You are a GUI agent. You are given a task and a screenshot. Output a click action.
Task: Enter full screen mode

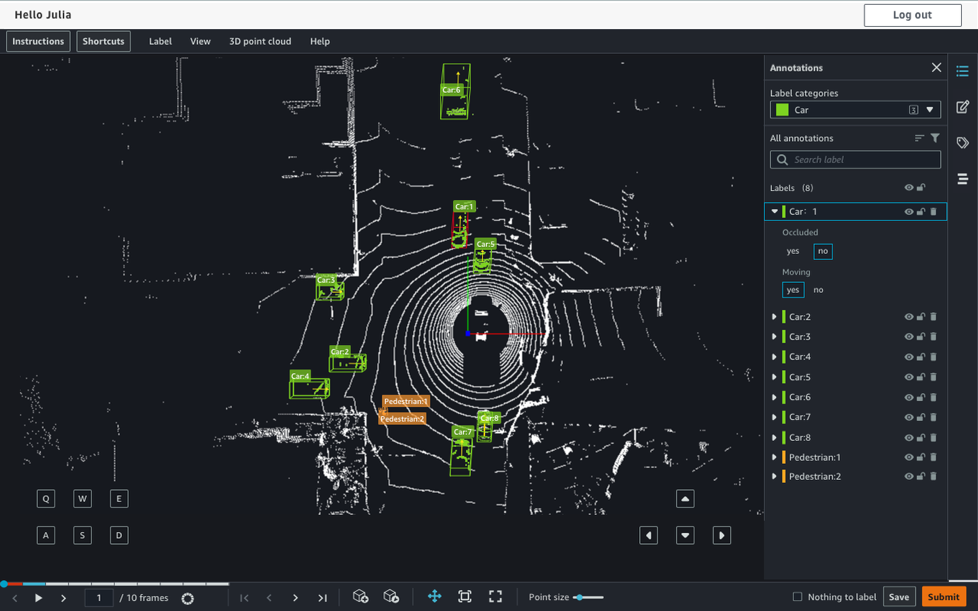(495, 596)
